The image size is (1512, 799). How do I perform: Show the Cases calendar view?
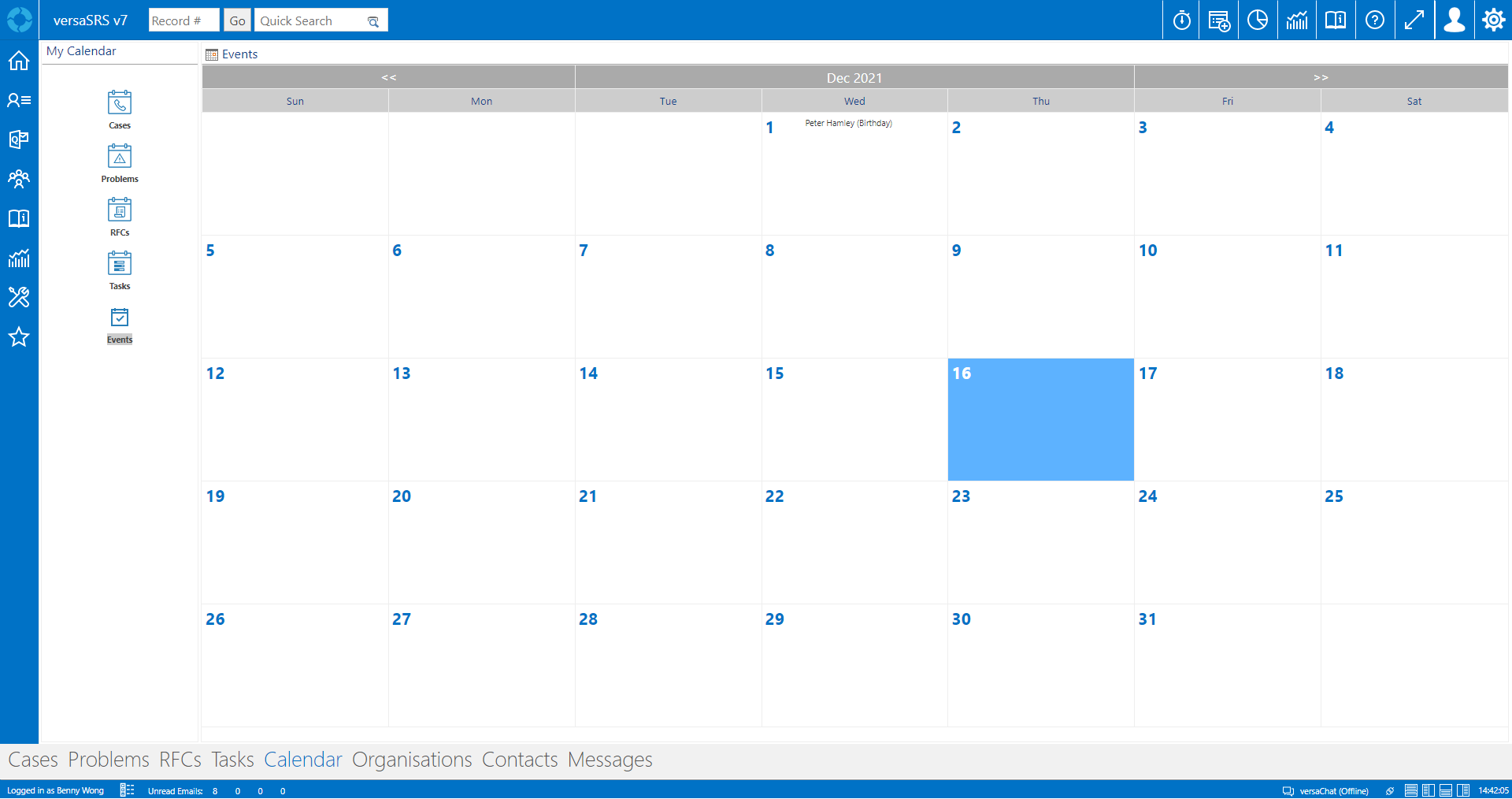[120, 110]
